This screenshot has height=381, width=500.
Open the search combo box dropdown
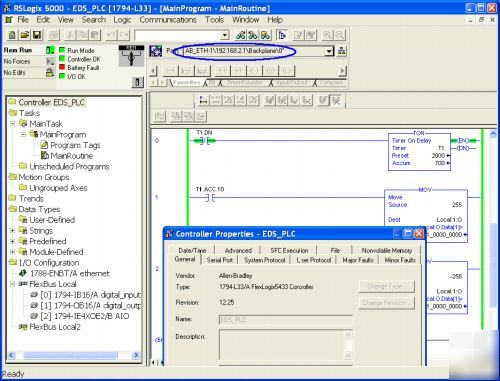225,35
